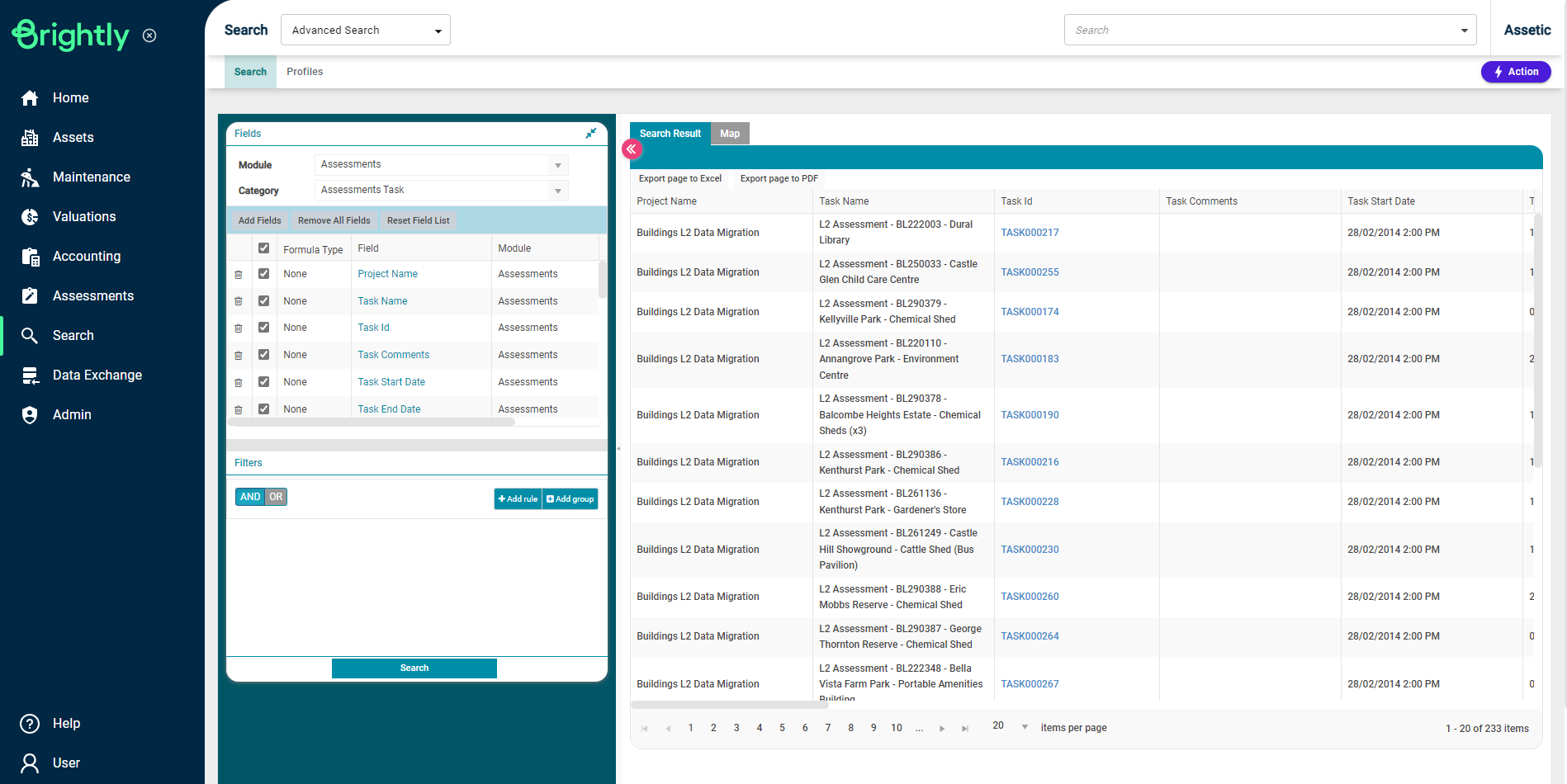Click the Help question mark icon

click(30, 724)
